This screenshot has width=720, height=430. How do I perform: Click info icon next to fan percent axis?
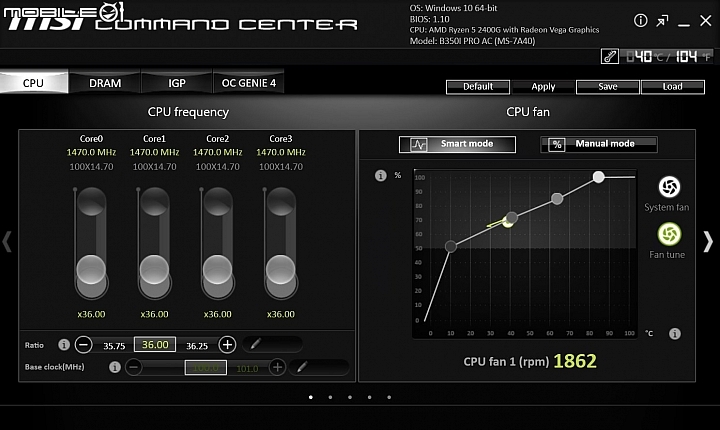click(381, 175)
